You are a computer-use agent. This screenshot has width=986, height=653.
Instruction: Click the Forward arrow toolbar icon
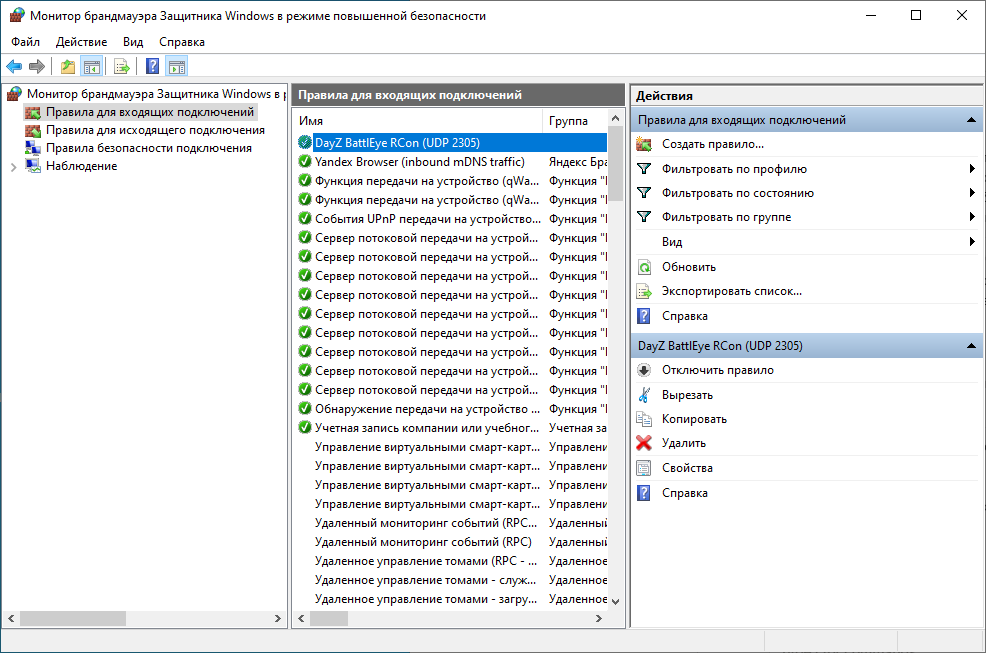tap(37, 66)
